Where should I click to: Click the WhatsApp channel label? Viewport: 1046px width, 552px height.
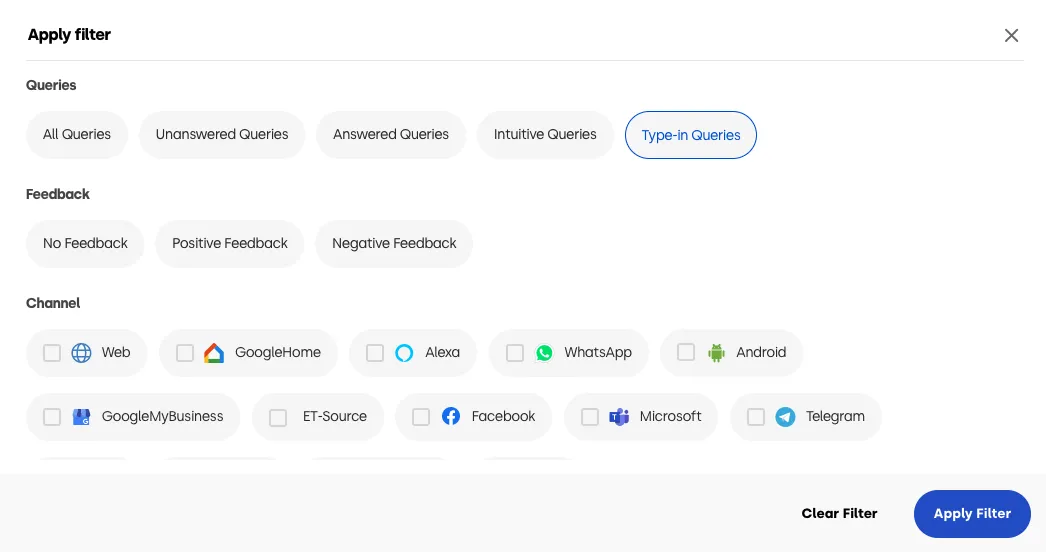[x=598, y=352]
